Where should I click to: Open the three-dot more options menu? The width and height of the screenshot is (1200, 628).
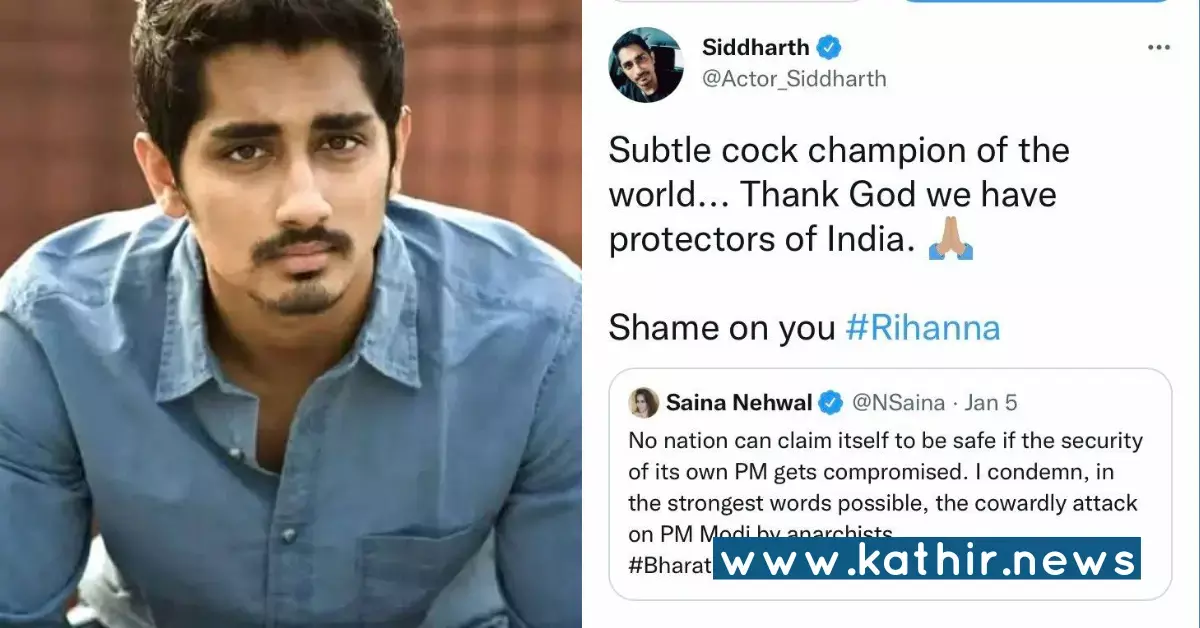pyautogui.click(x=1158, y=48)
